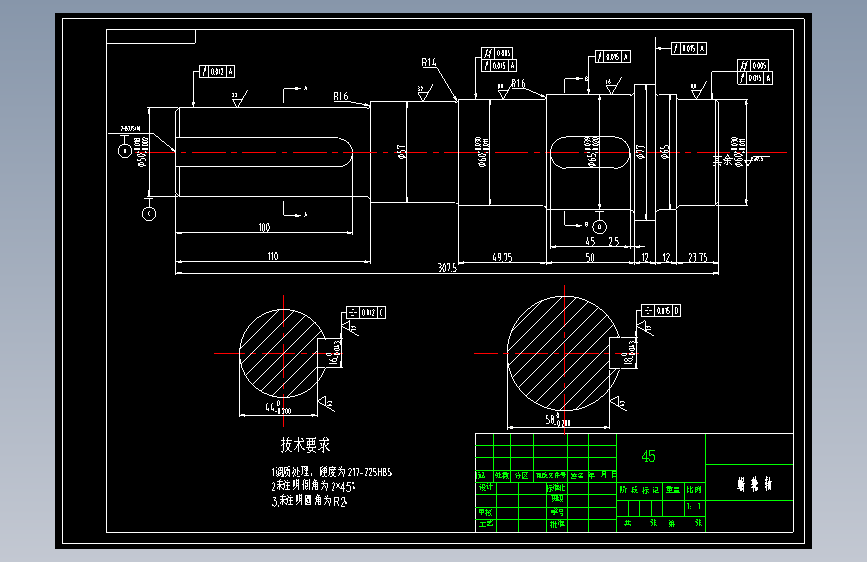Click the datum circle left of φ50 dimension

tap(125, 150)
